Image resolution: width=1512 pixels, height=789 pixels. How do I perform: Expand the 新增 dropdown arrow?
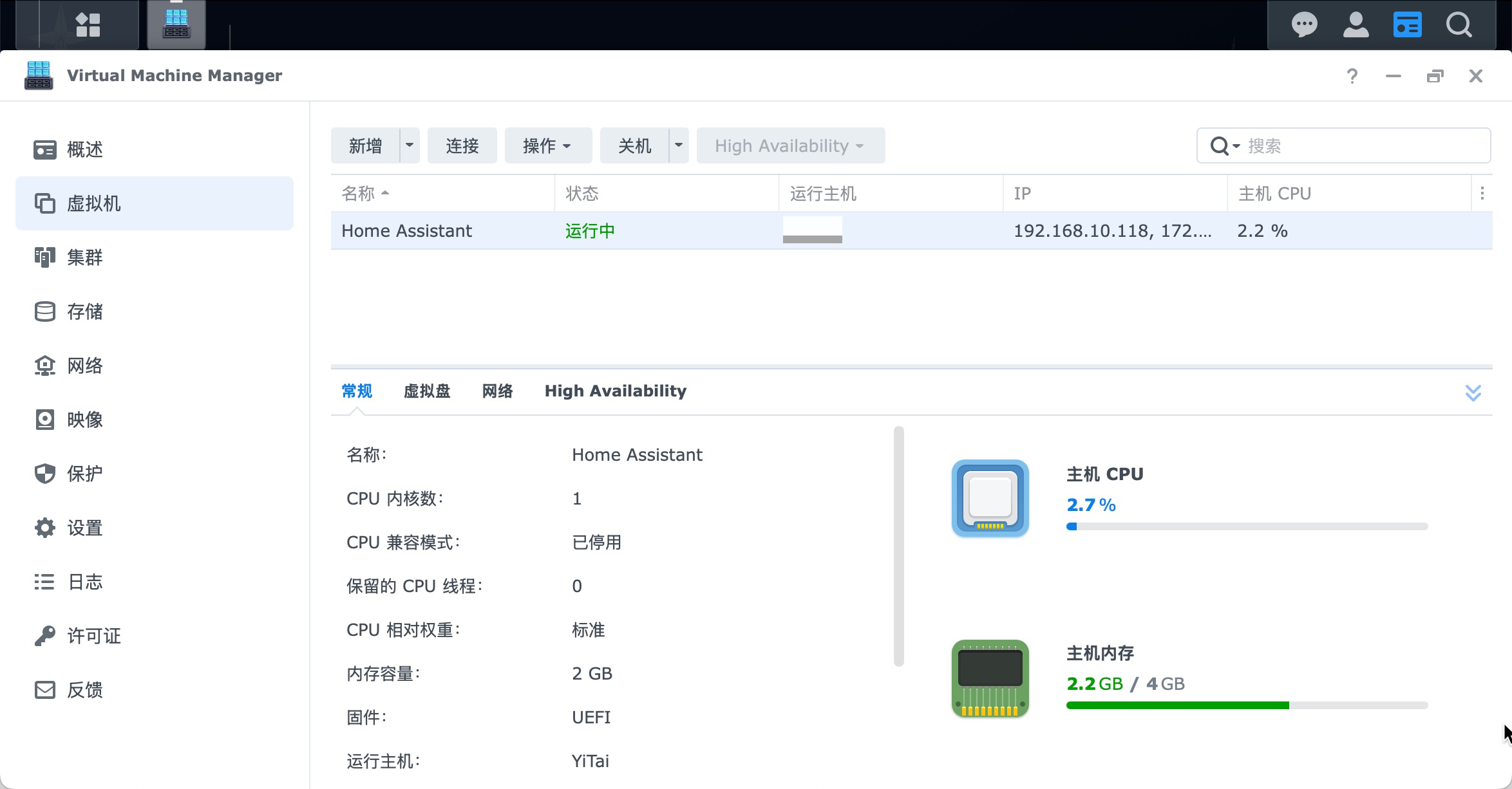coord(410,145)
